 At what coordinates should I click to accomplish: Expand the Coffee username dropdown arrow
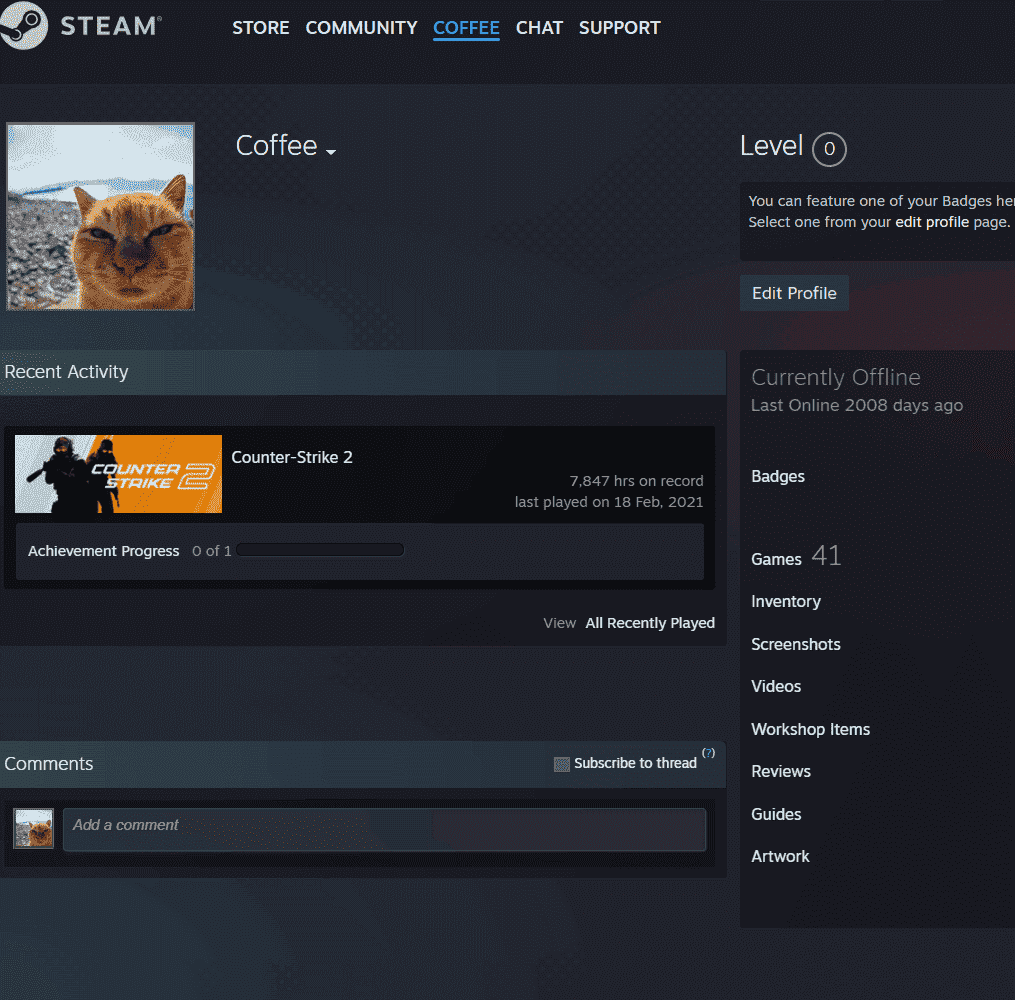click(x=331, y=152)
